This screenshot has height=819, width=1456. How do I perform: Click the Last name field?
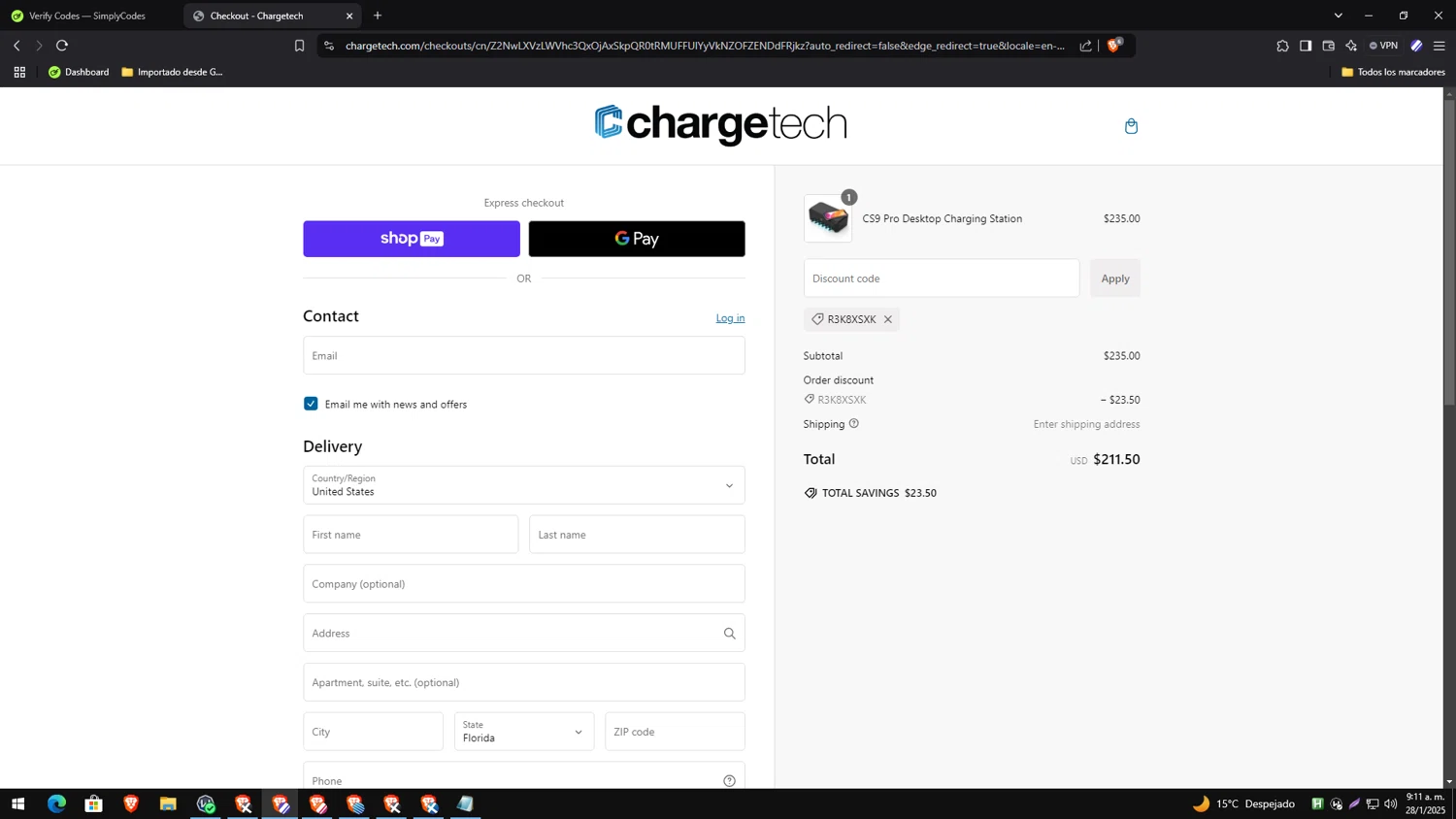pyautogui.click(x=637, y=535)
